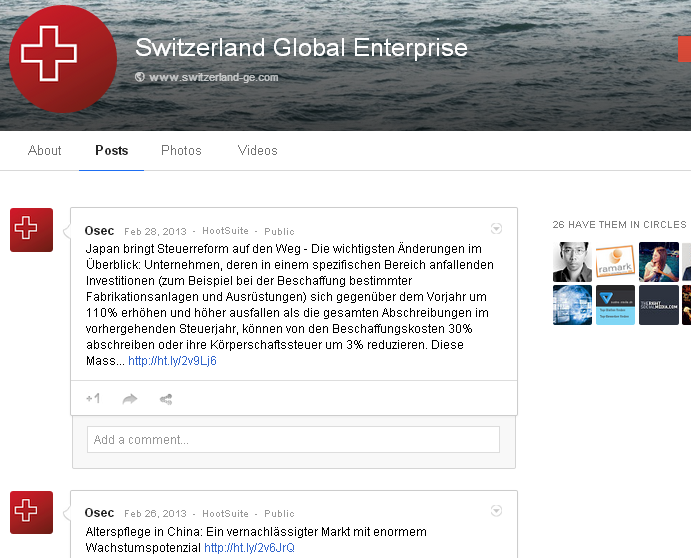The width and height of the screenshot is (691, 558).
Task: Select the Posts tab
Action: pos(111,150)
